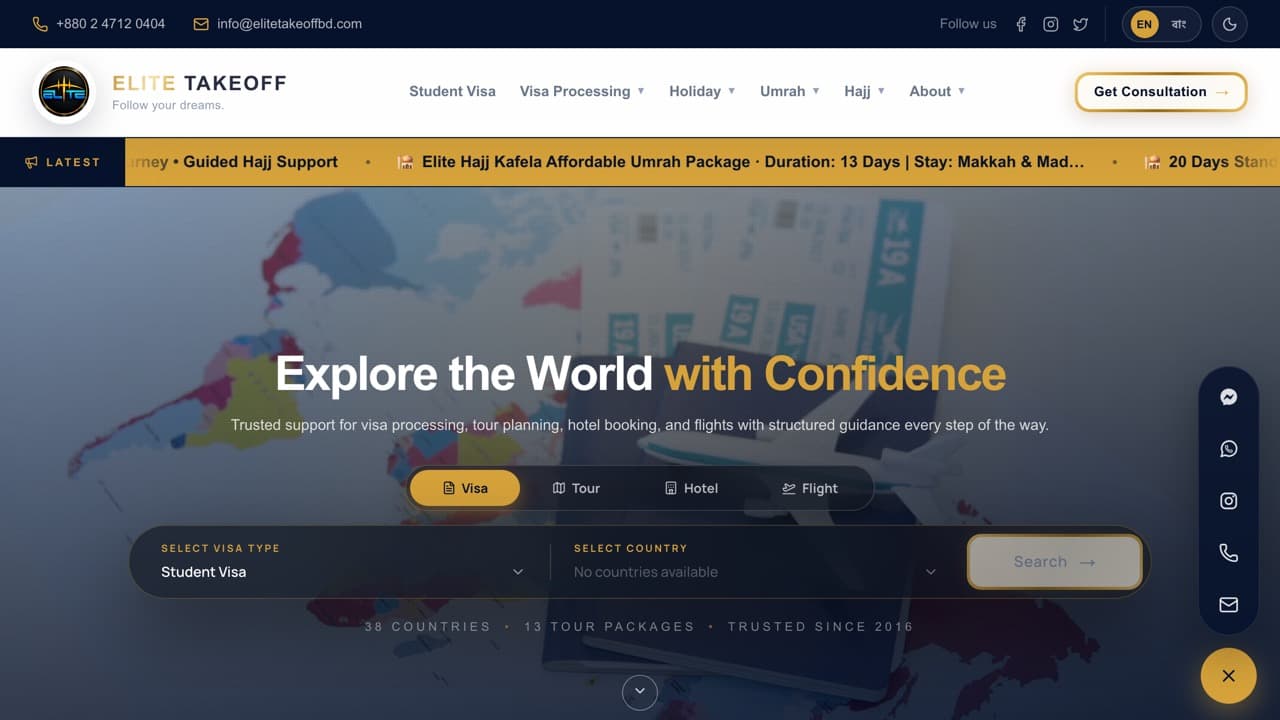Viewport: 1280px width, 720px height.
Task: Open Instagram from floating sidebar
Action: point(1229,501)
